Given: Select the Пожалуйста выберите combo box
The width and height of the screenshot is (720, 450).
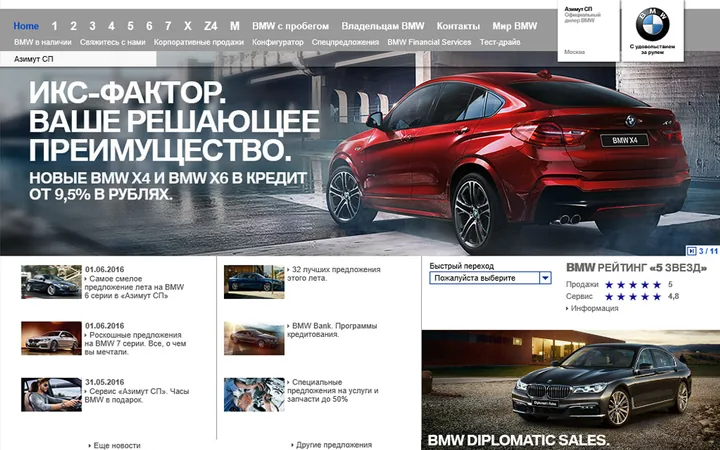Looking at the screenshot, I should (x=490, y=278).
